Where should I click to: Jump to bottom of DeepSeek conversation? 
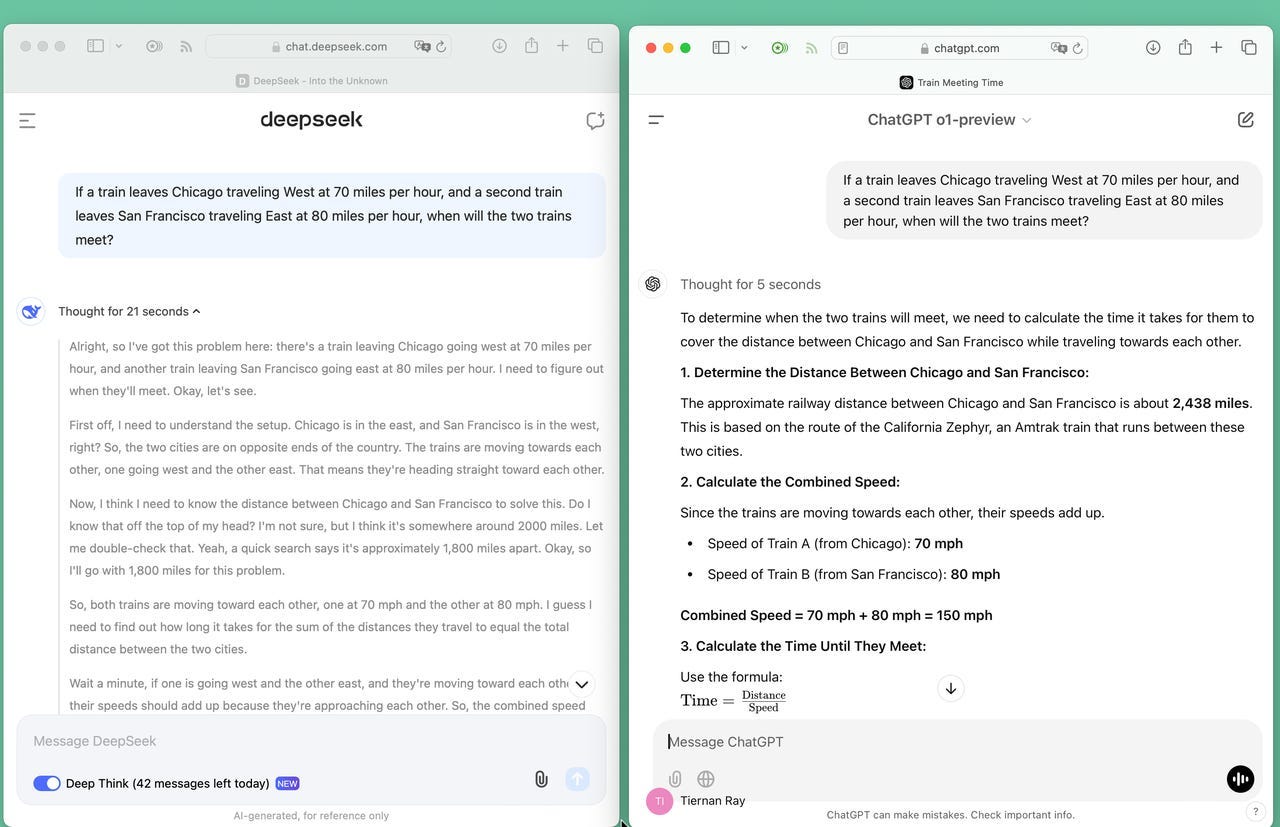click(x=581, y=685)
